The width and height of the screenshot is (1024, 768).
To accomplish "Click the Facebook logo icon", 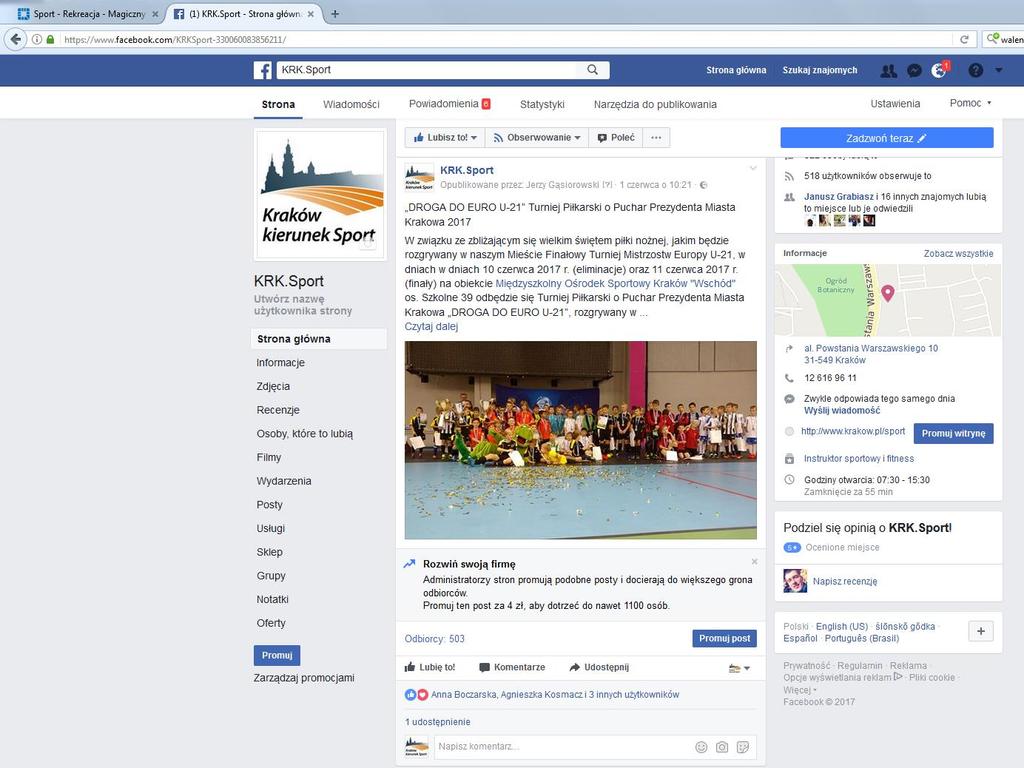I will [263, 70].
